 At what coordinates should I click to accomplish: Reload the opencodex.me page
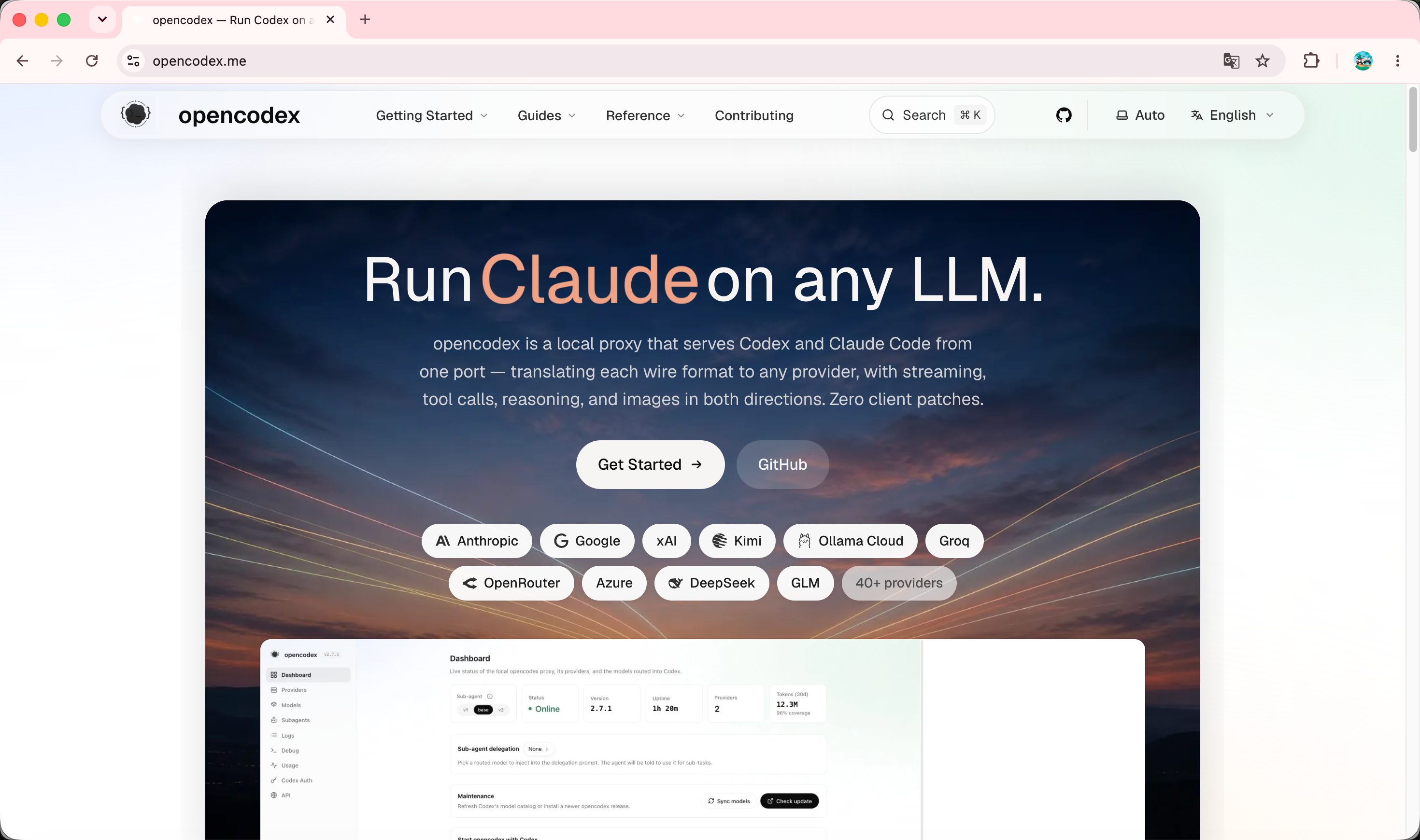pyautogui.click(x=92, y=61)
